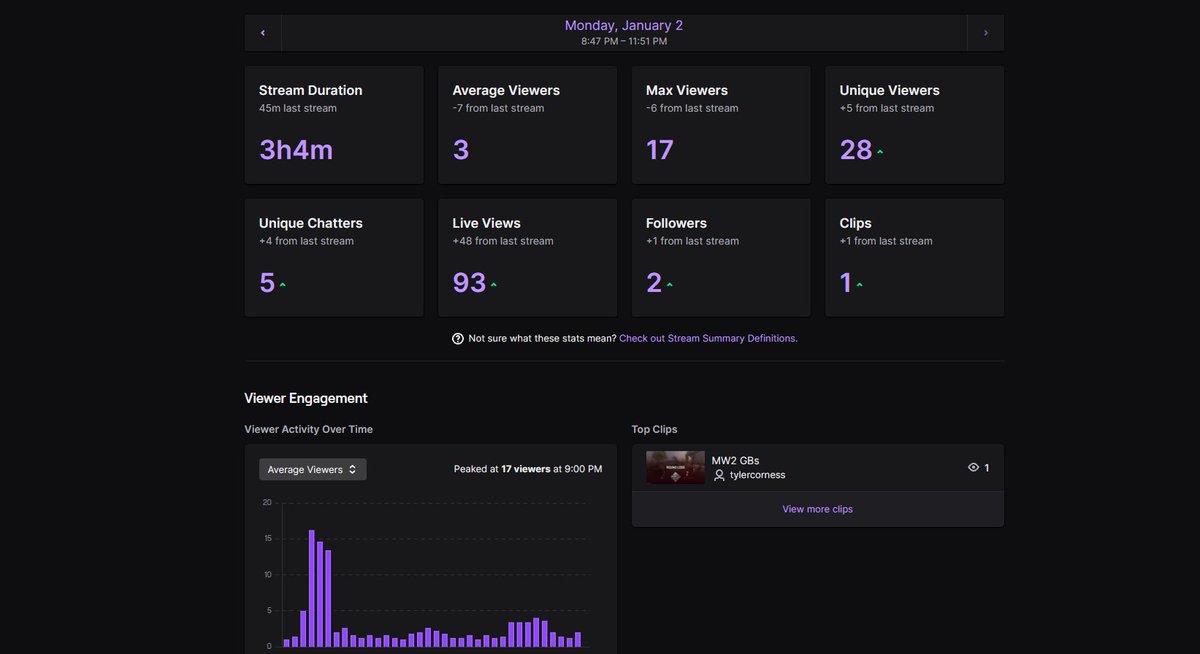
Task: Click the tallest bar in the viewers chart
Action: point(312,588)
